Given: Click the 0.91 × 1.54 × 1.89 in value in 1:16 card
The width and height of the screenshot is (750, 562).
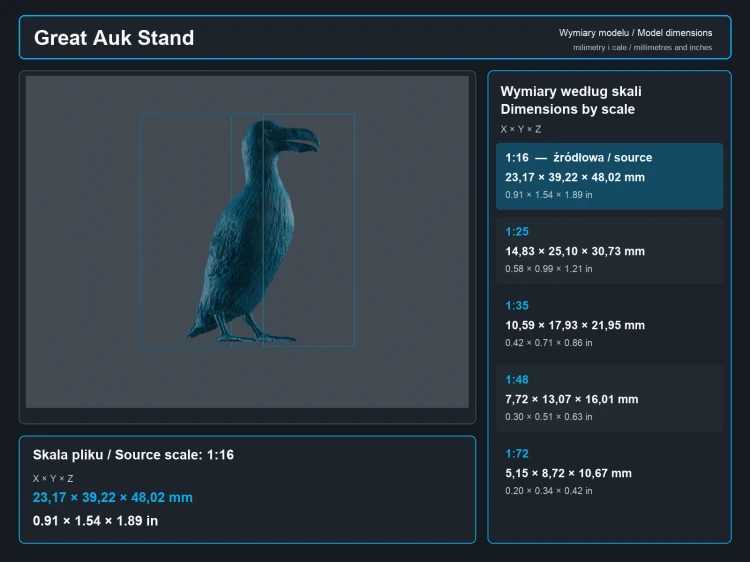Looking at the screenshot, I should coord(549,195).
